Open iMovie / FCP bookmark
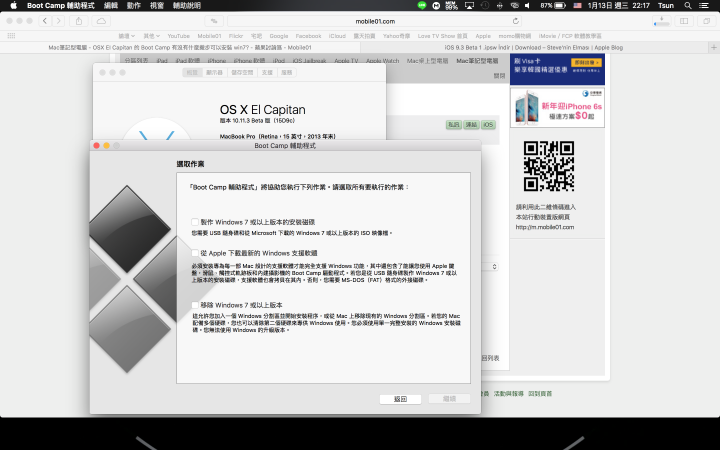Image resolution: width=720 pixels, height=450 pixels. click(570, 36)
